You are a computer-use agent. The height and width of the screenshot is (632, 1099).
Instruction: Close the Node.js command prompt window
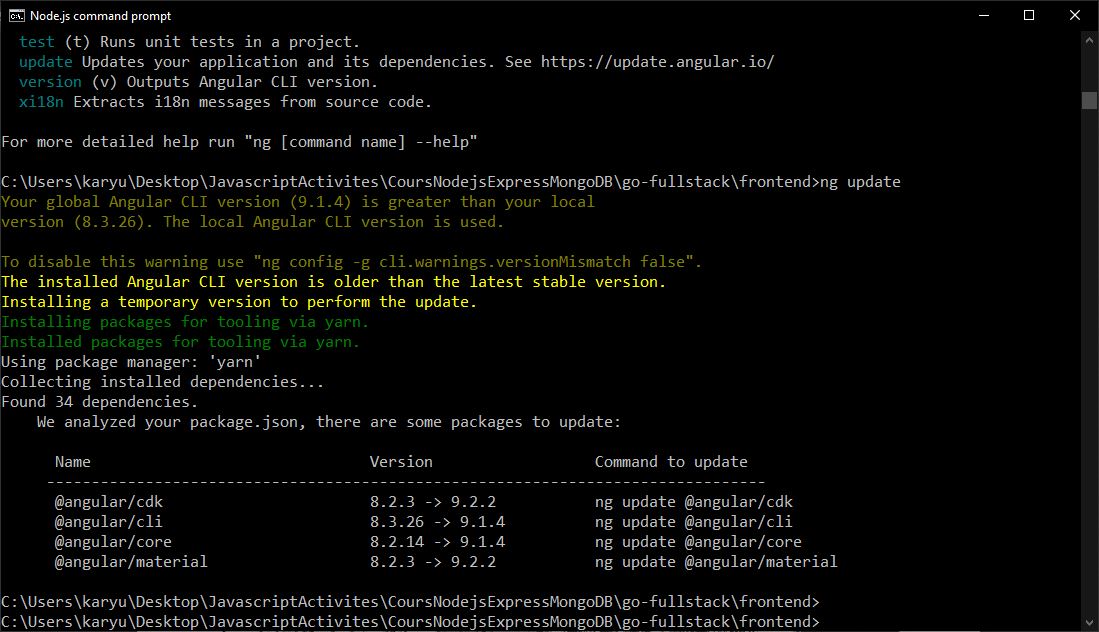[1075, 15]
